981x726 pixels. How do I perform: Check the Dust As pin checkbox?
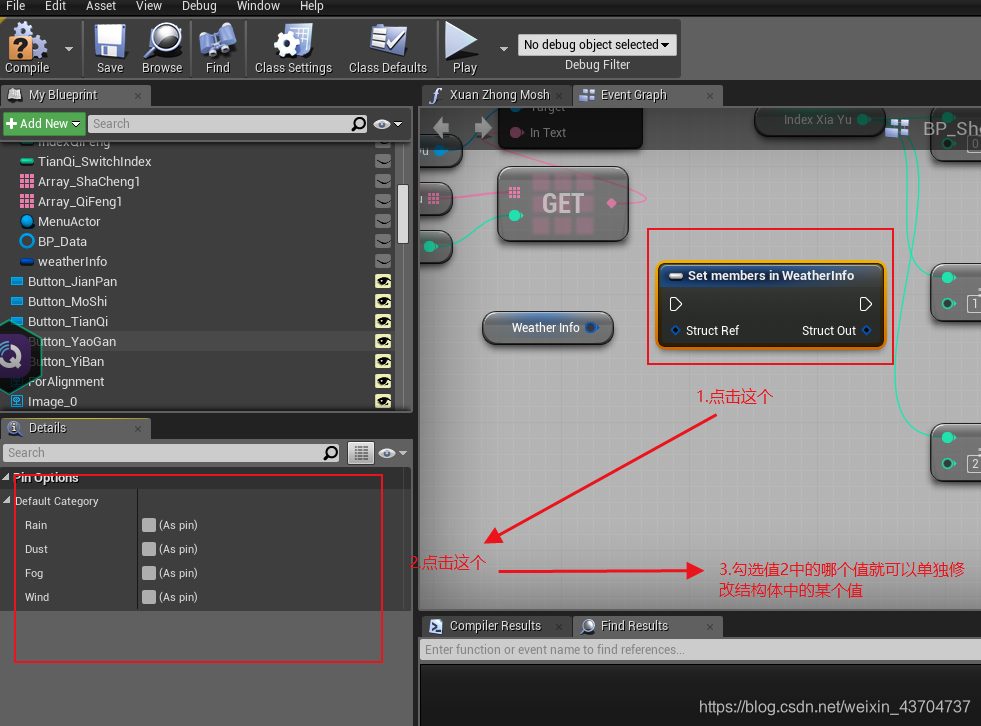point(149,549)
